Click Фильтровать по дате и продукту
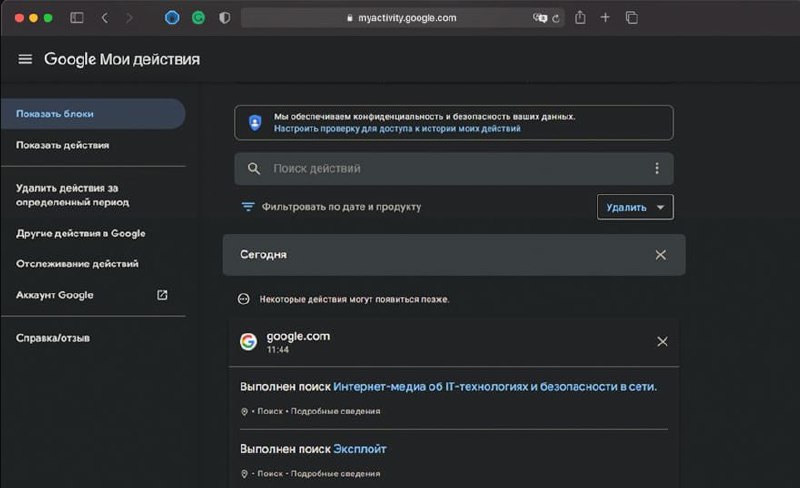The height and width of the screenshot is (488, 800). point(341,207)
